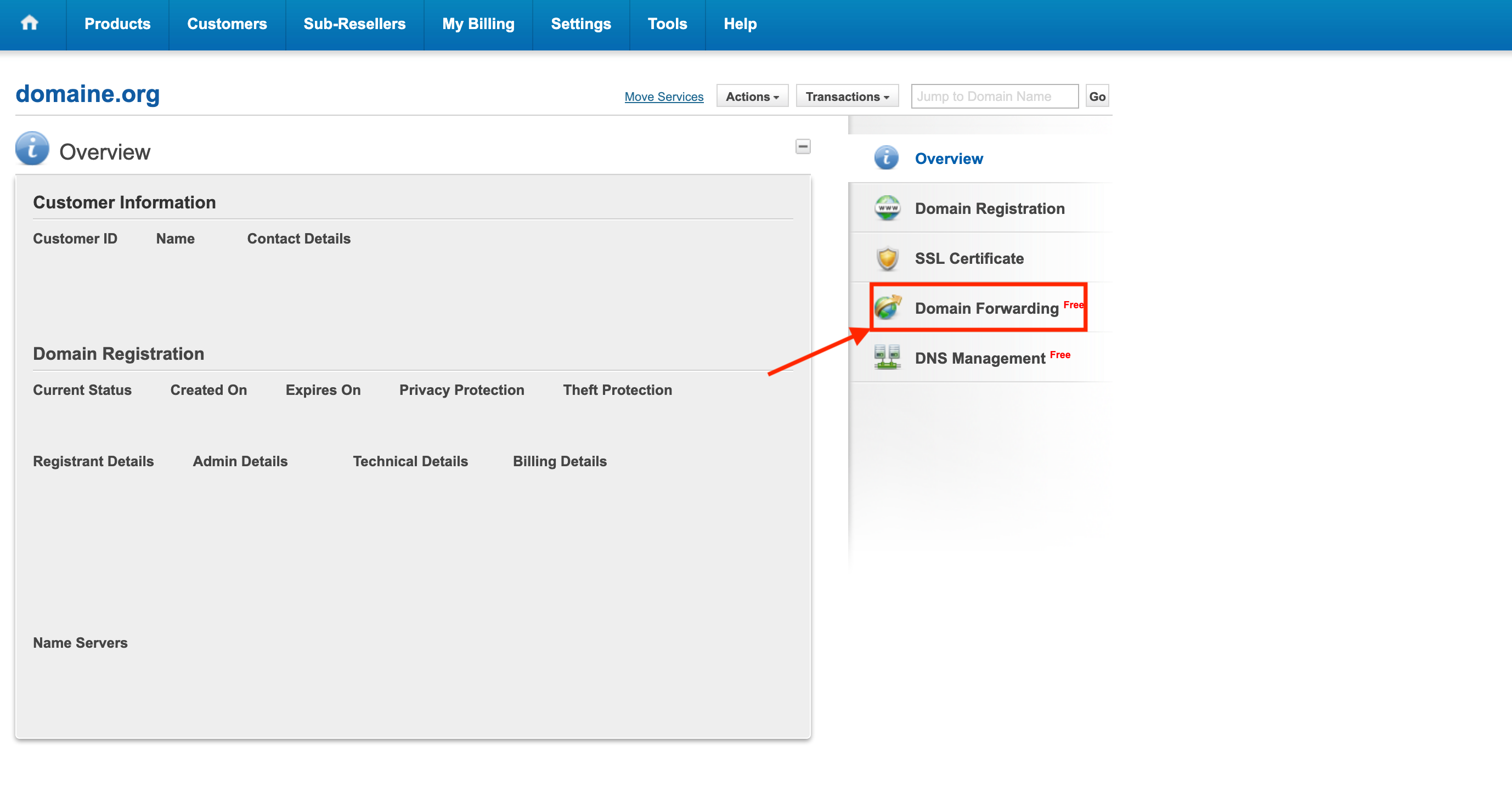Image resolution: width=1512 pixels, height=792 pixels.
Task: Open the Tools menu
Action: click(x=667, y=24)
